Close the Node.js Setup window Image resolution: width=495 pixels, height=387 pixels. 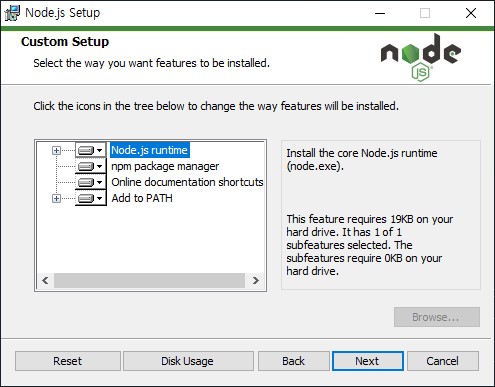(x=471, y=13)
